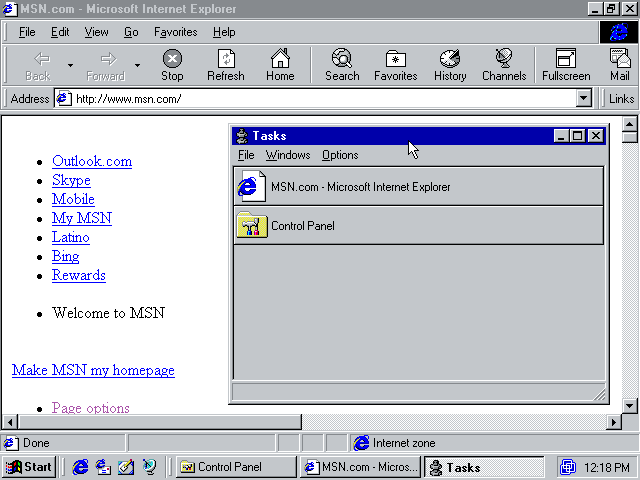Click View Channels quick launch icon
Viewport: 640px width, 480px height.
pyautogui.click(x=149, y=467)
